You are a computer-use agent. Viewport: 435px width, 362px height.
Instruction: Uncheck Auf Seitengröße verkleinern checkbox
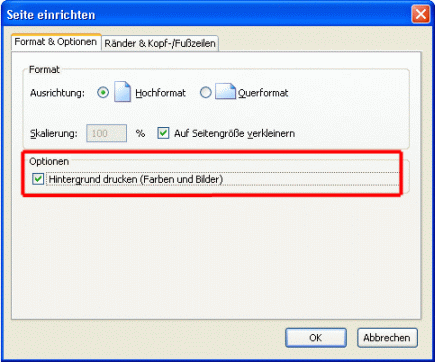tap(163, 133)
